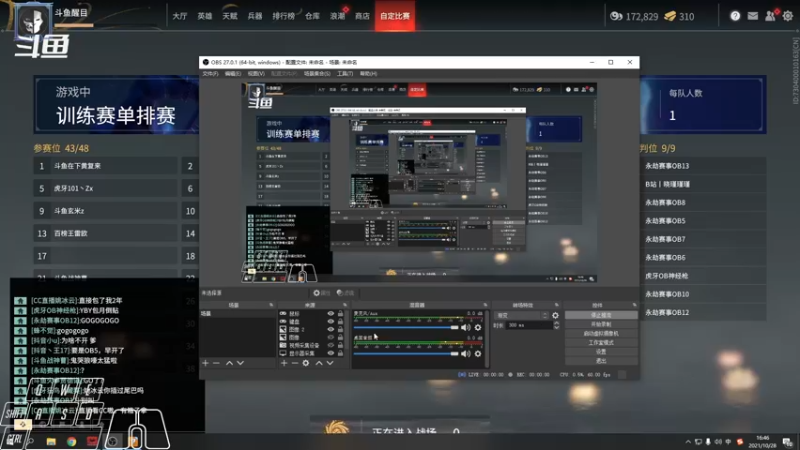Switch to the 商店 tab in the game
Screen dimensions: 800x450
coord(362,16)
